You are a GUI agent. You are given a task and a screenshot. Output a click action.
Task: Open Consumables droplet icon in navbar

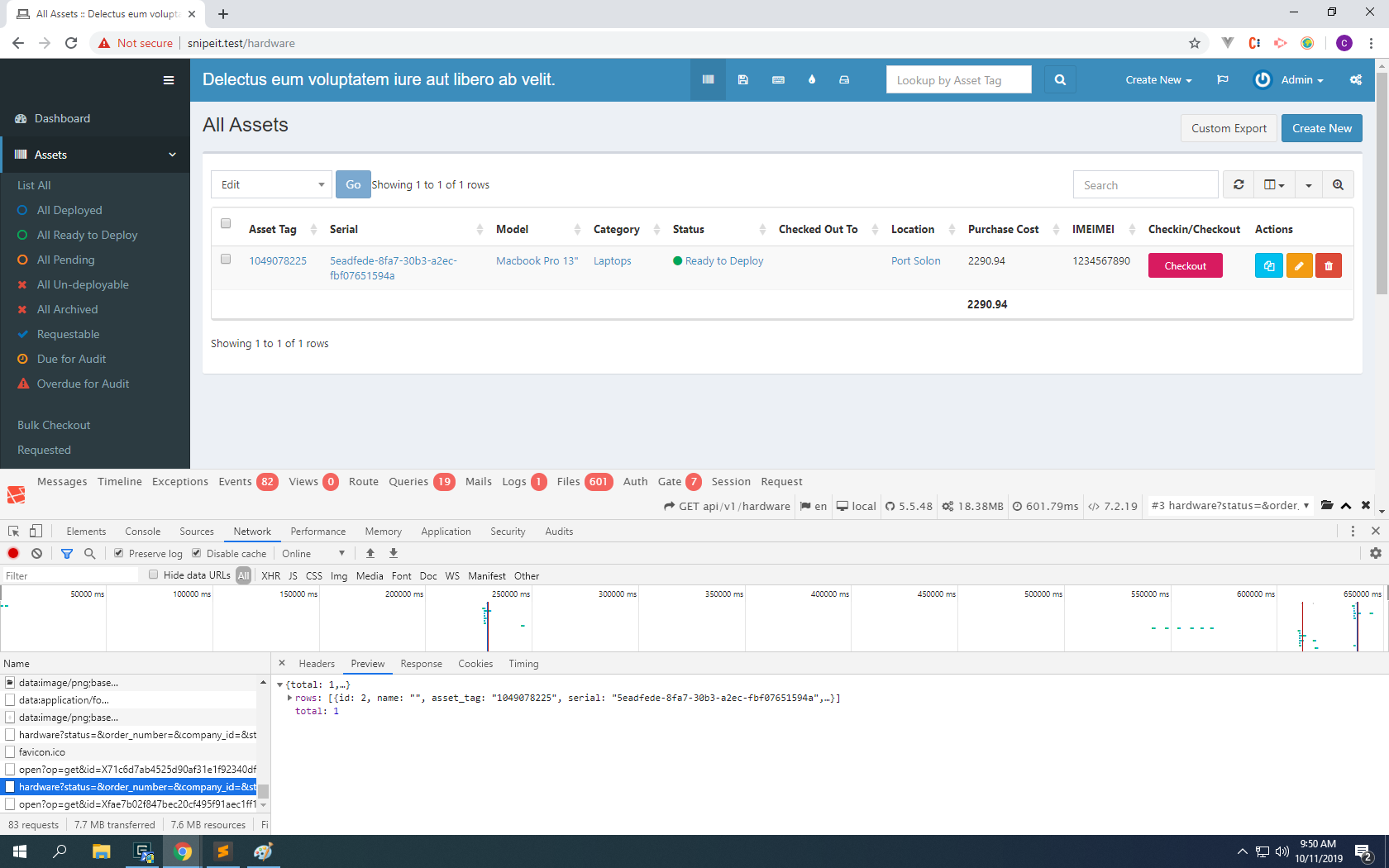[x=812, y=80]
